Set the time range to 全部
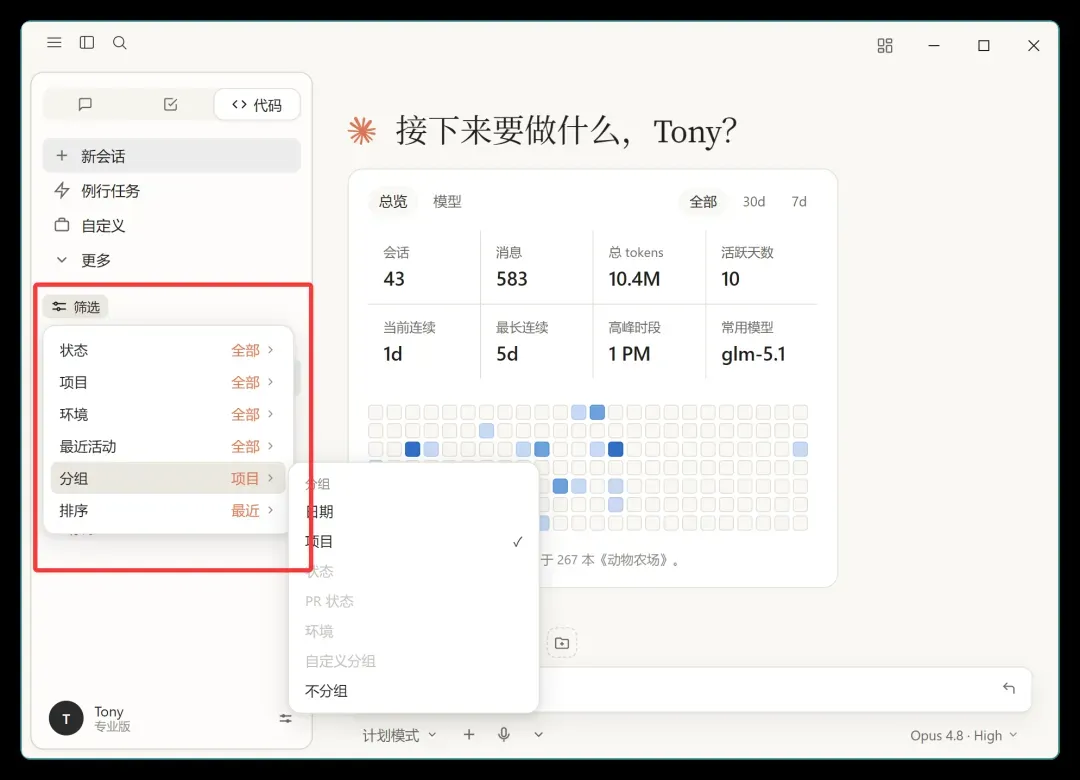The image size is (1080, 780). [703, 202]
